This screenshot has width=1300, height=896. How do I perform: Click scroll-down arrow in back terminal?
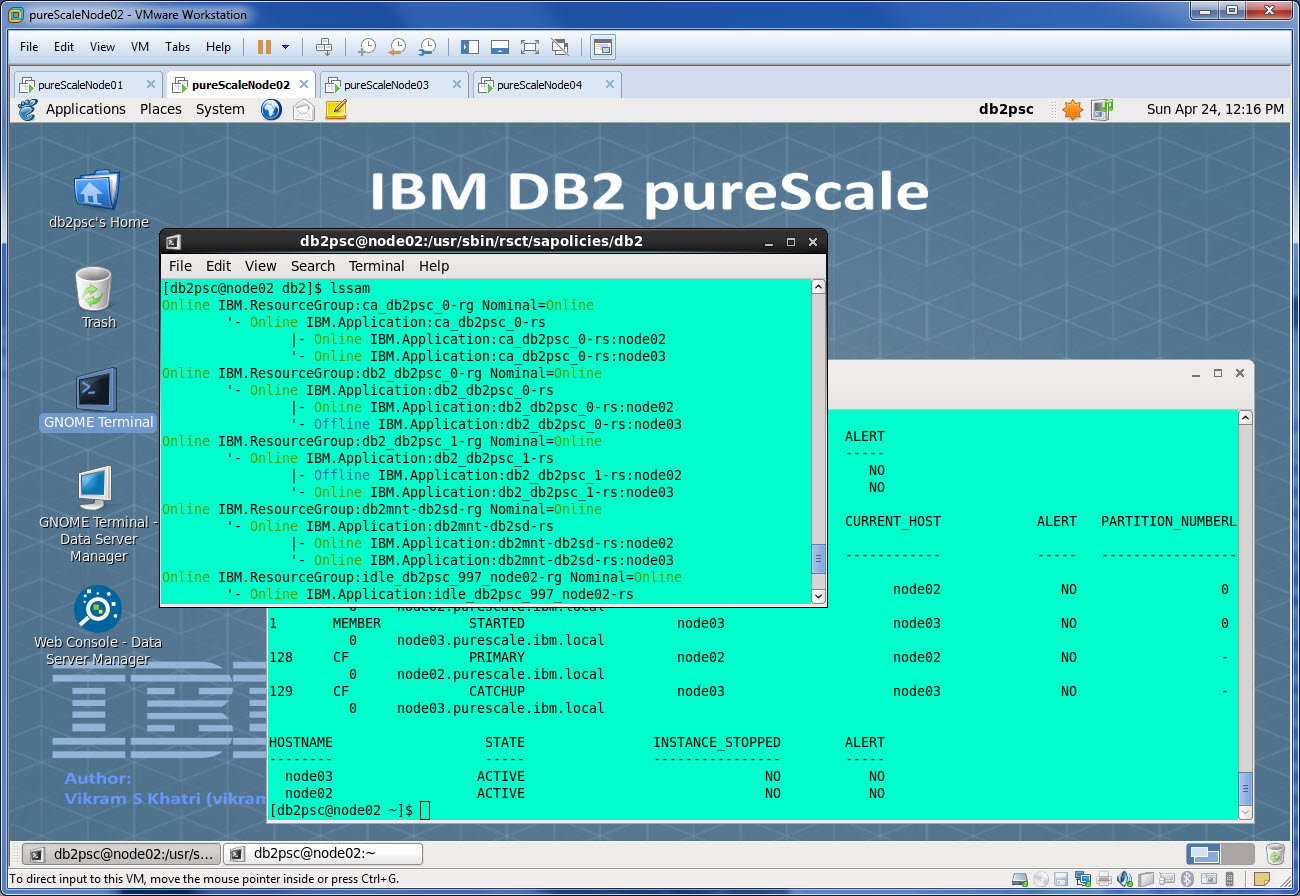1244,812
